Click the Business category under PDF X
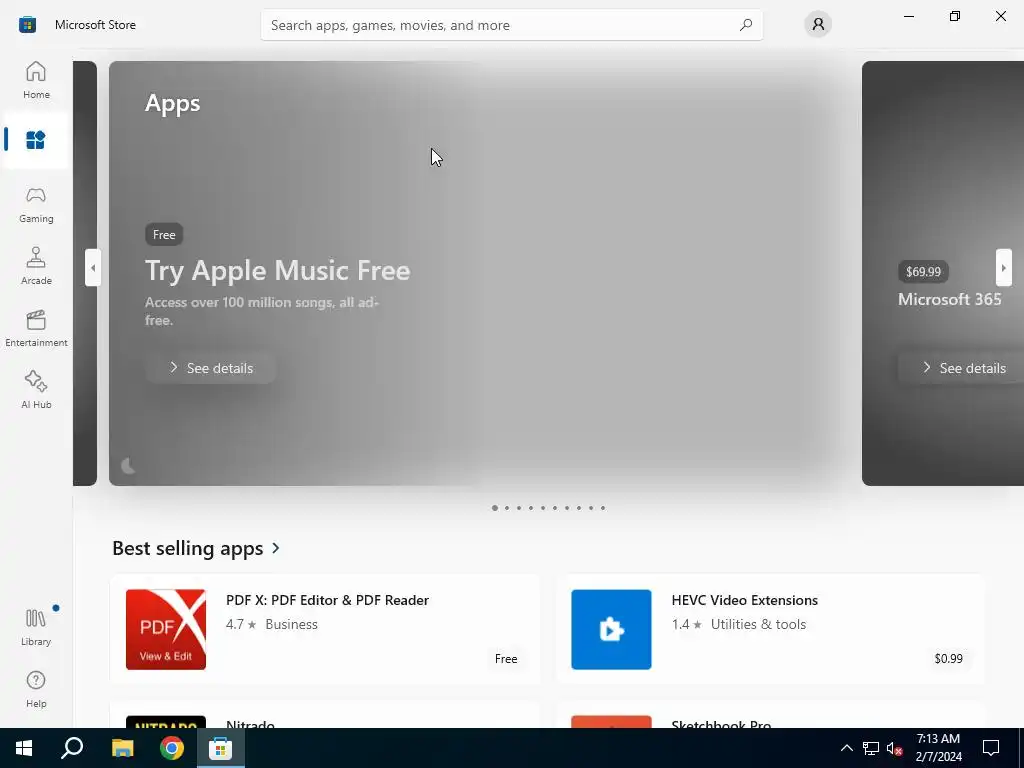 coord(291,624)
